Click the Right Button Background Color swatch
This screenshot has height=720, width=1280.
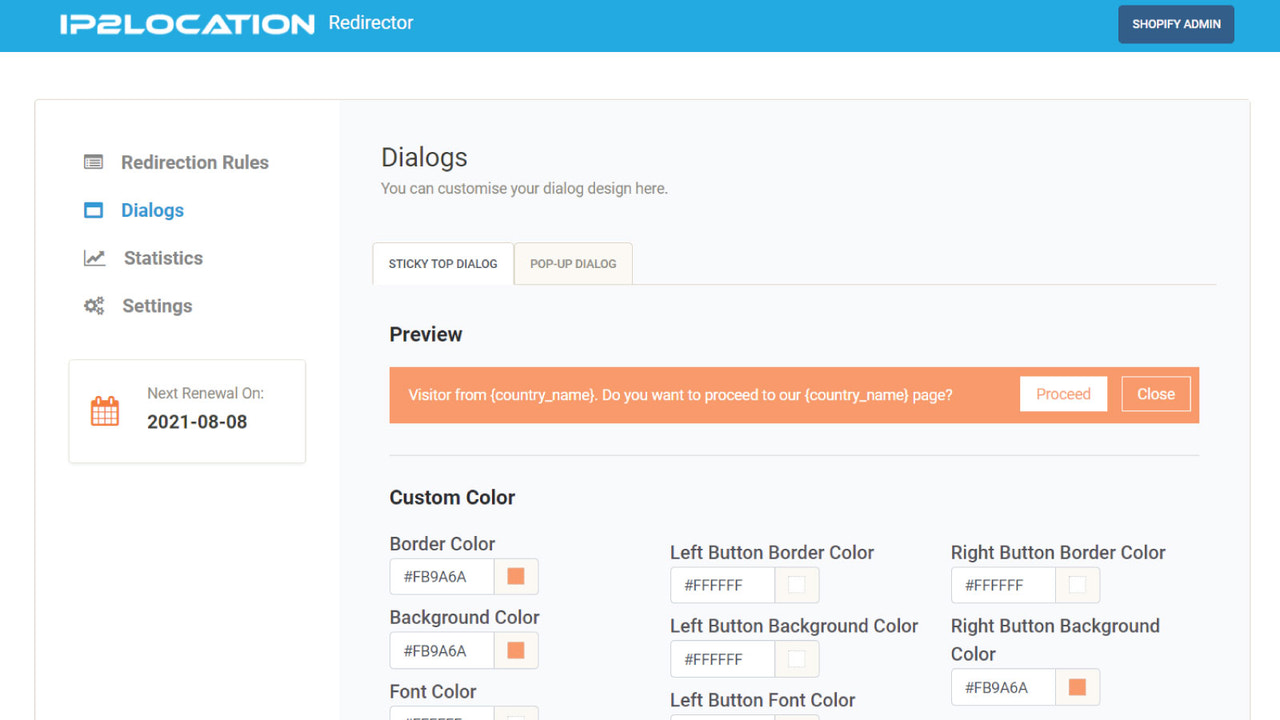(x=1078, y=687)
